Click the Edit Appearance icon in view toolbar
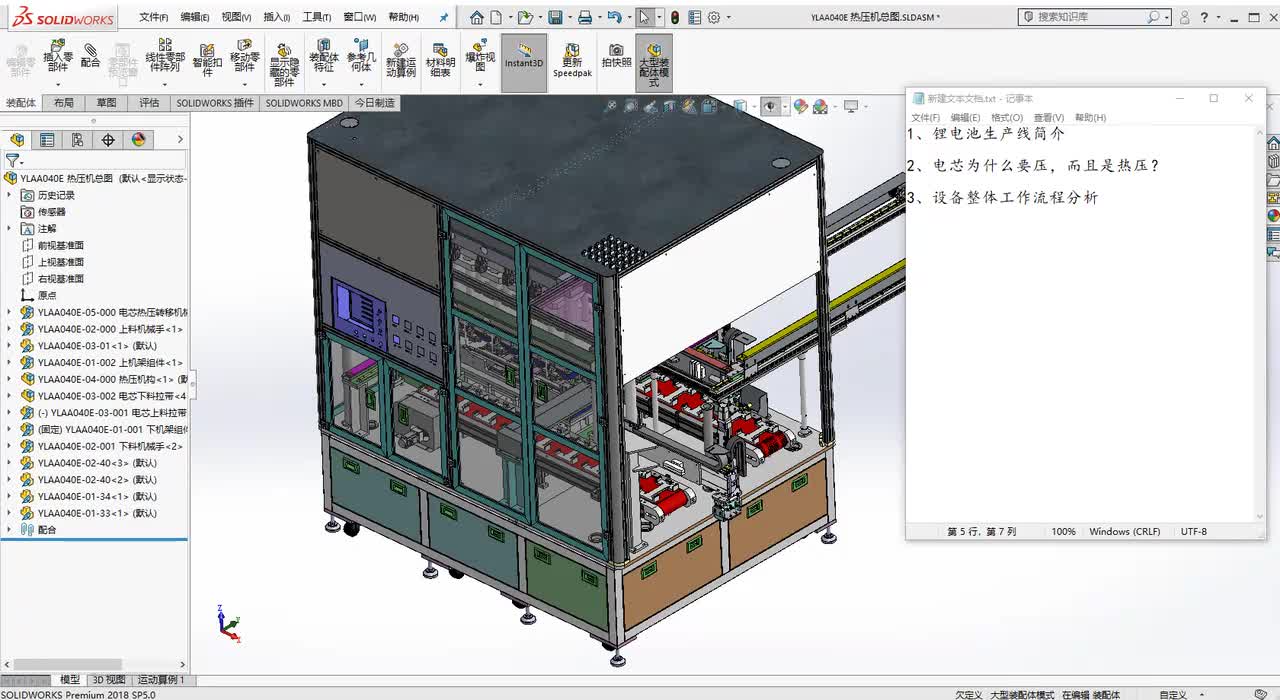 click(801, 106)
